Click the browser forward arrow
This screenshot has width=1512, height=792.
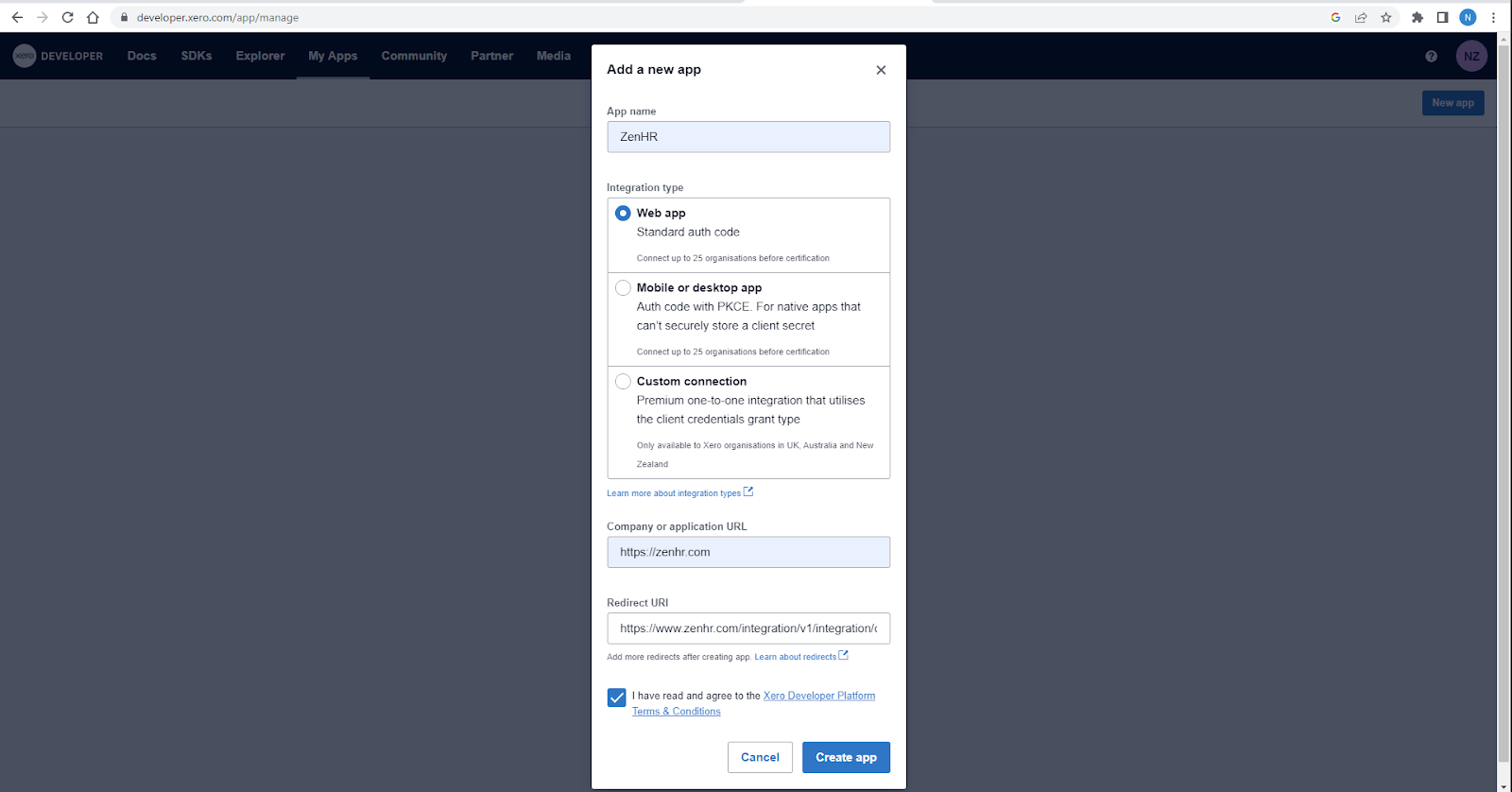tap(43, 17)
